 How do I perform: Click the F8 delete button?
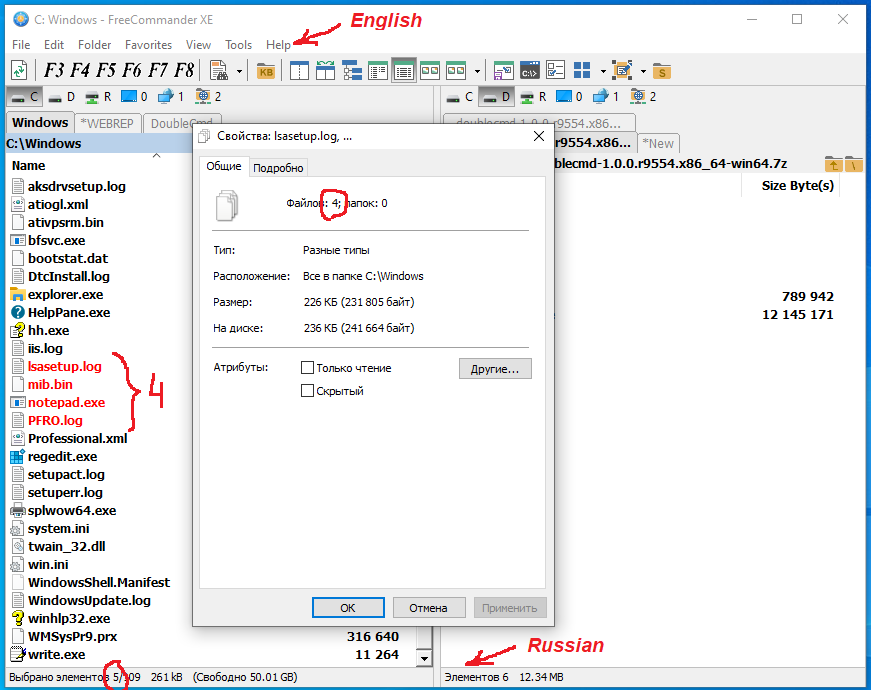click(184, 71)
